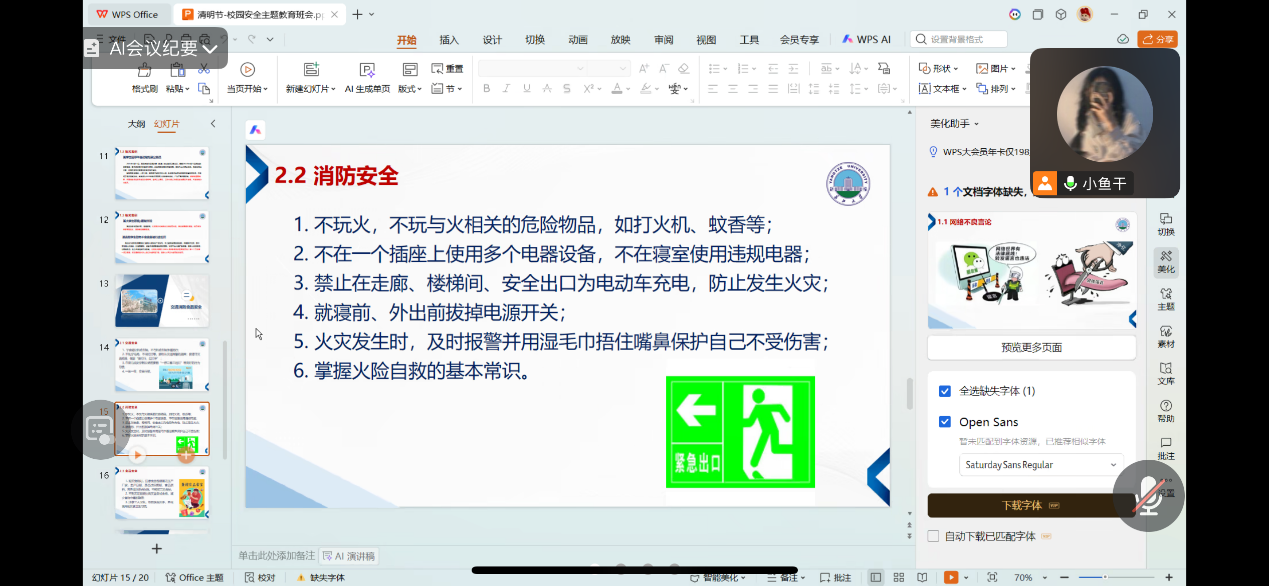Screen dimensions: 1269x586
Task: Click the bold formatting icon
Action: 487,89
